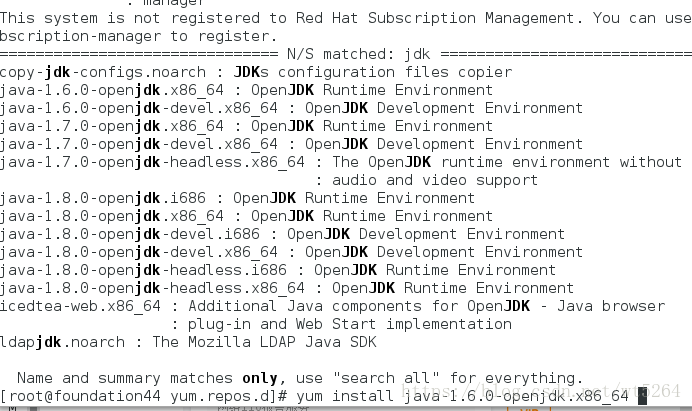Select java-1.6.0-openjdk-devel.x86_64 line
This screenshot has width=692, height=411.
click(x=291, y=108)
